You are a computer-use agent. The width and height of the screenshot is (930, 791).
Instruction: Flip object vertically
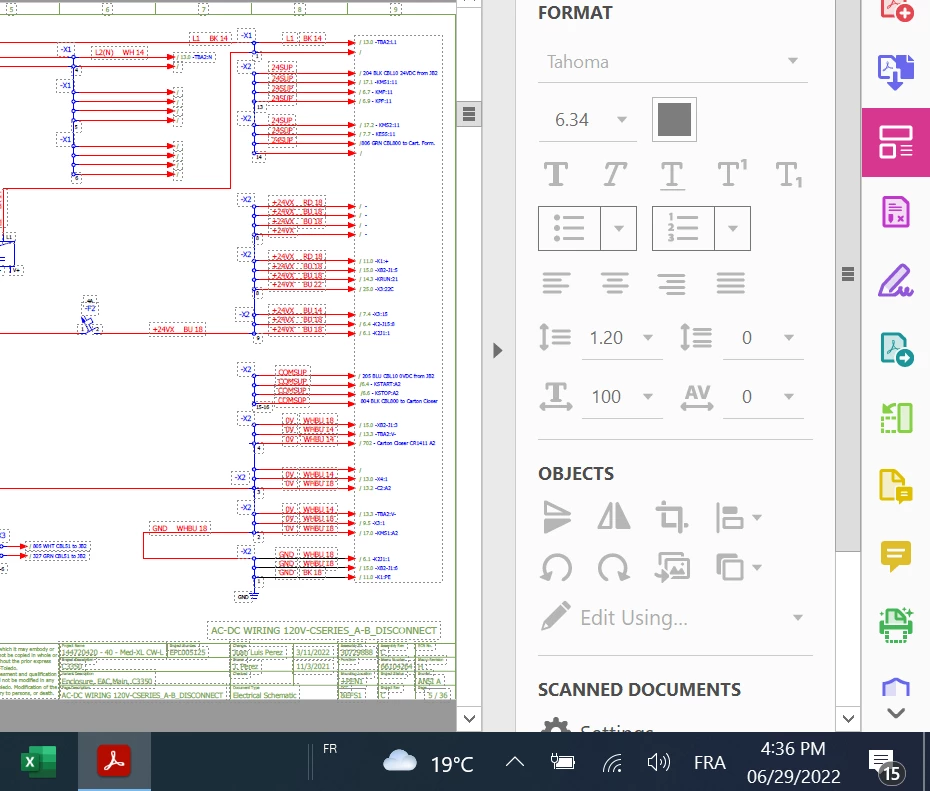click(556, 517)
